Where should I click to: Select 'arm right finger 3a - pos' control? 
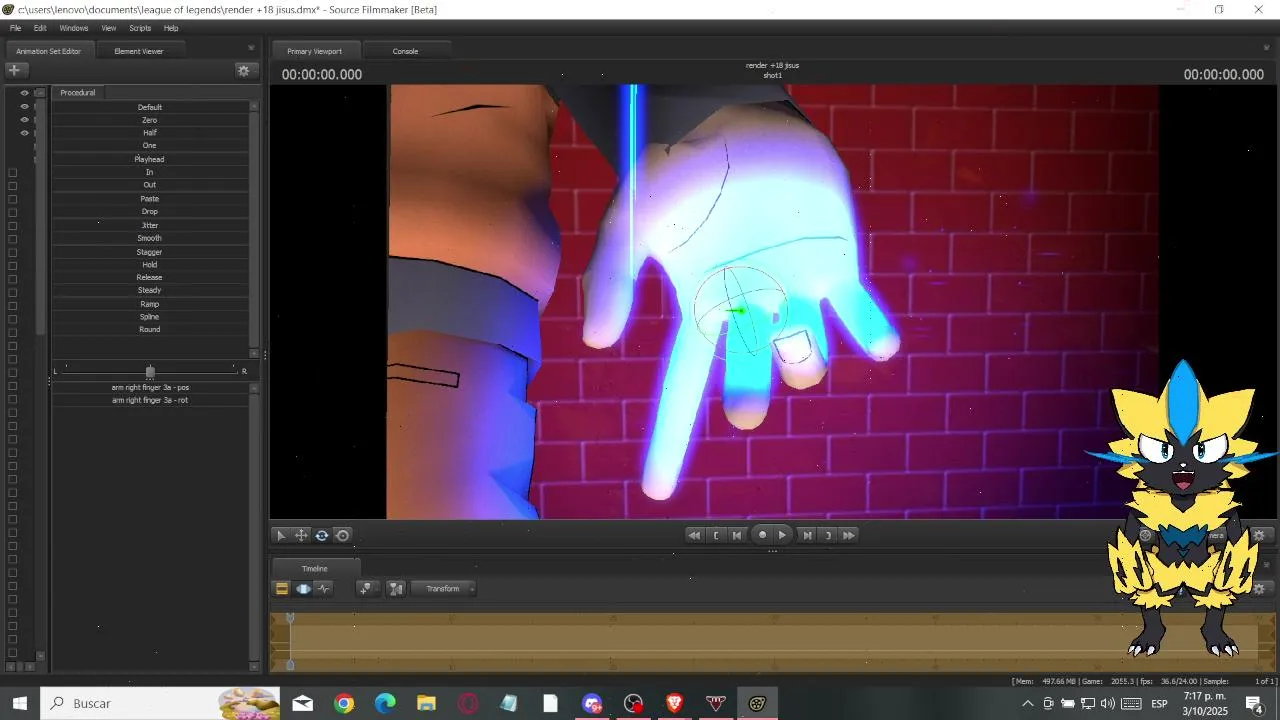click(150, 387)
